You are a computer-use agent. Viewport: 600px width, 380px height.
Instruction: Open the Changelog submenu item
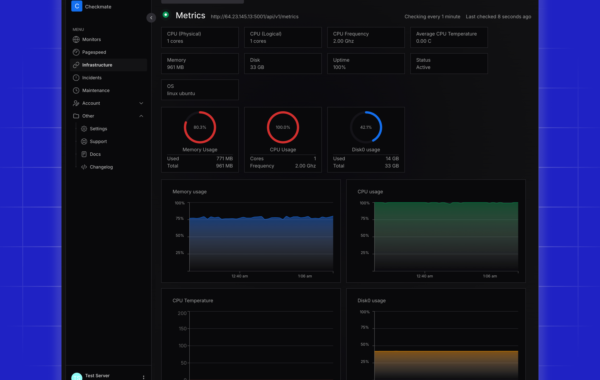pos(112,167)
